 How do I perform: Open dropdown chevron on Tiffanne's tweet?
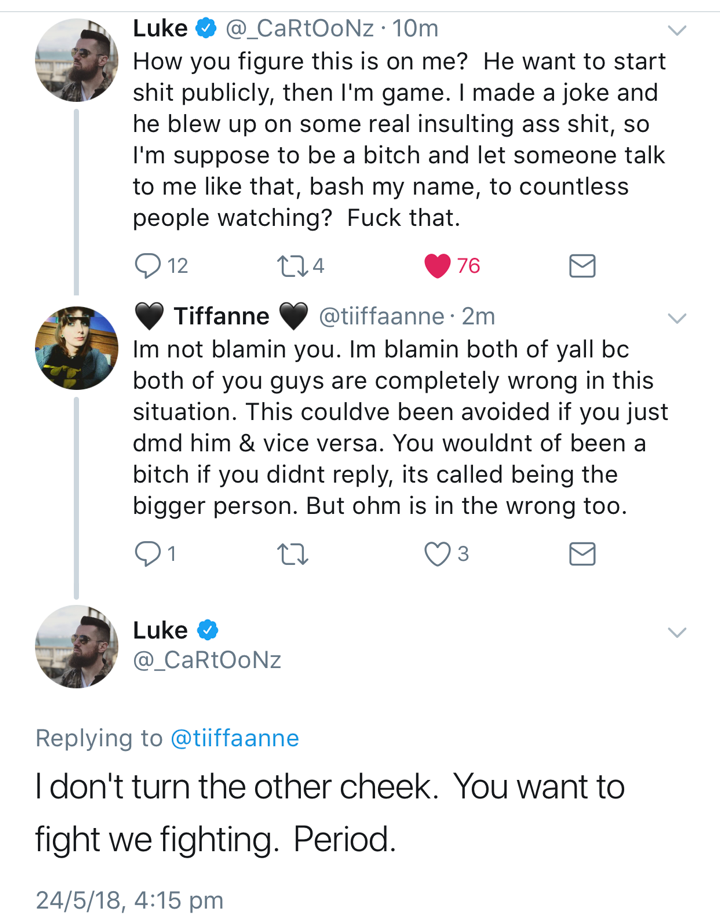click(677, 318)
